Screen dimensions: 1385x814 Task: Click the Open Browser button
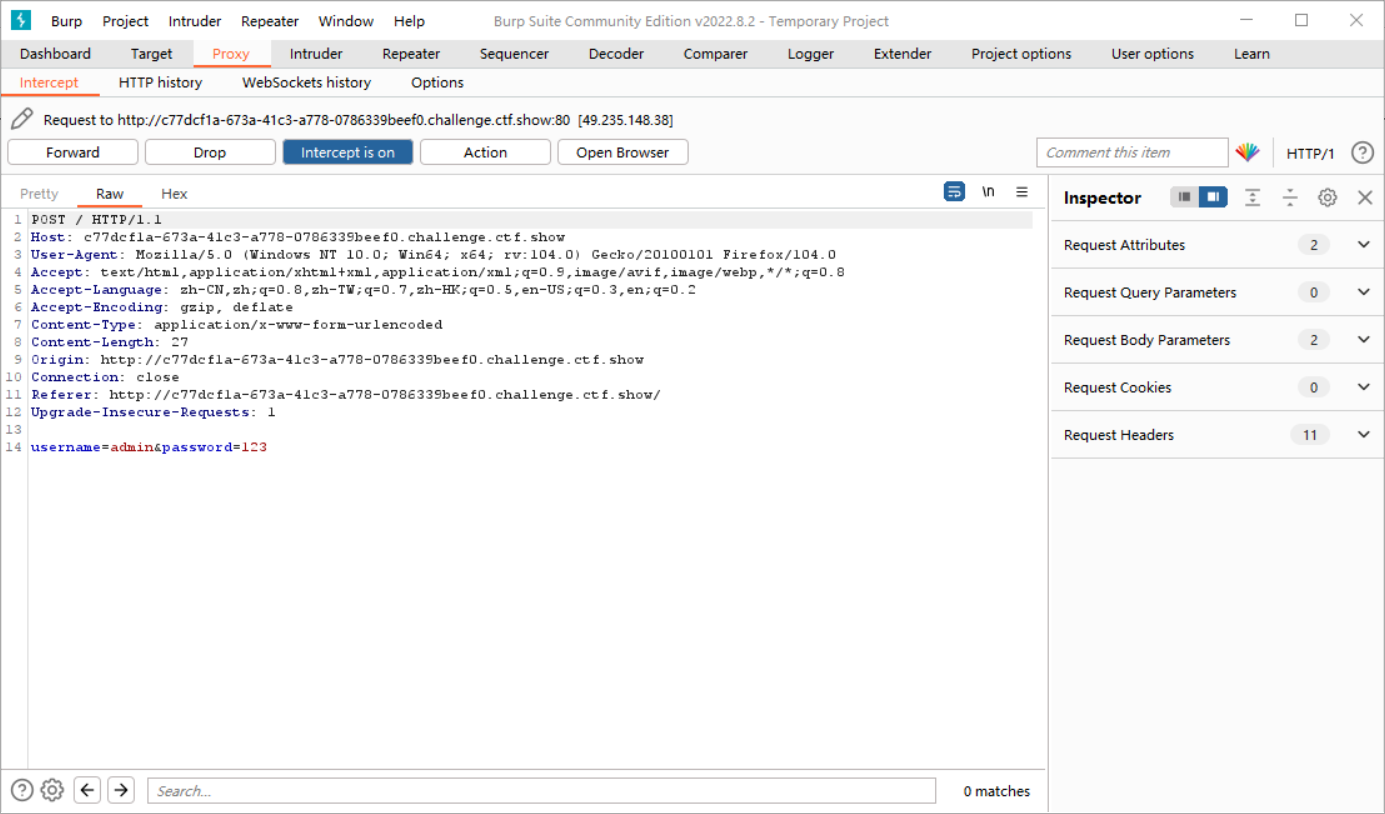tap(622, 152)
